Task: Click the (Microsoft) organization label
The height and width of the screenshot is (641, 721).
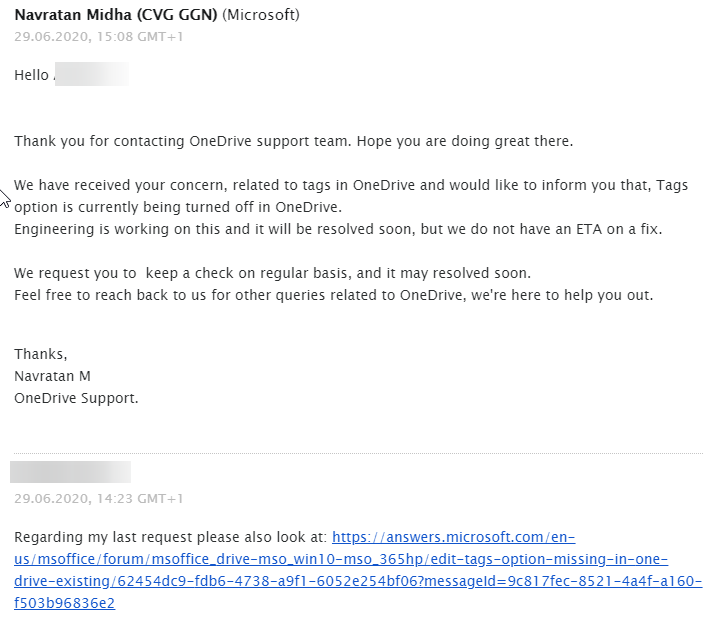Action: (x=261, y=15)
